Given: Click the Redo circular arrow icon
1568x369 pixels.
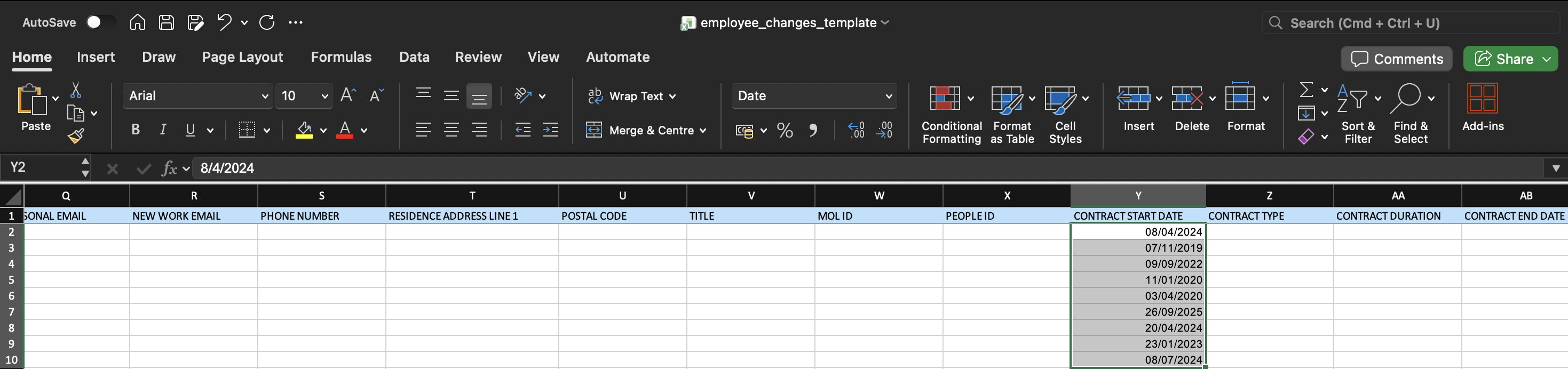Looking at the screenshot, I should point(267,22).
